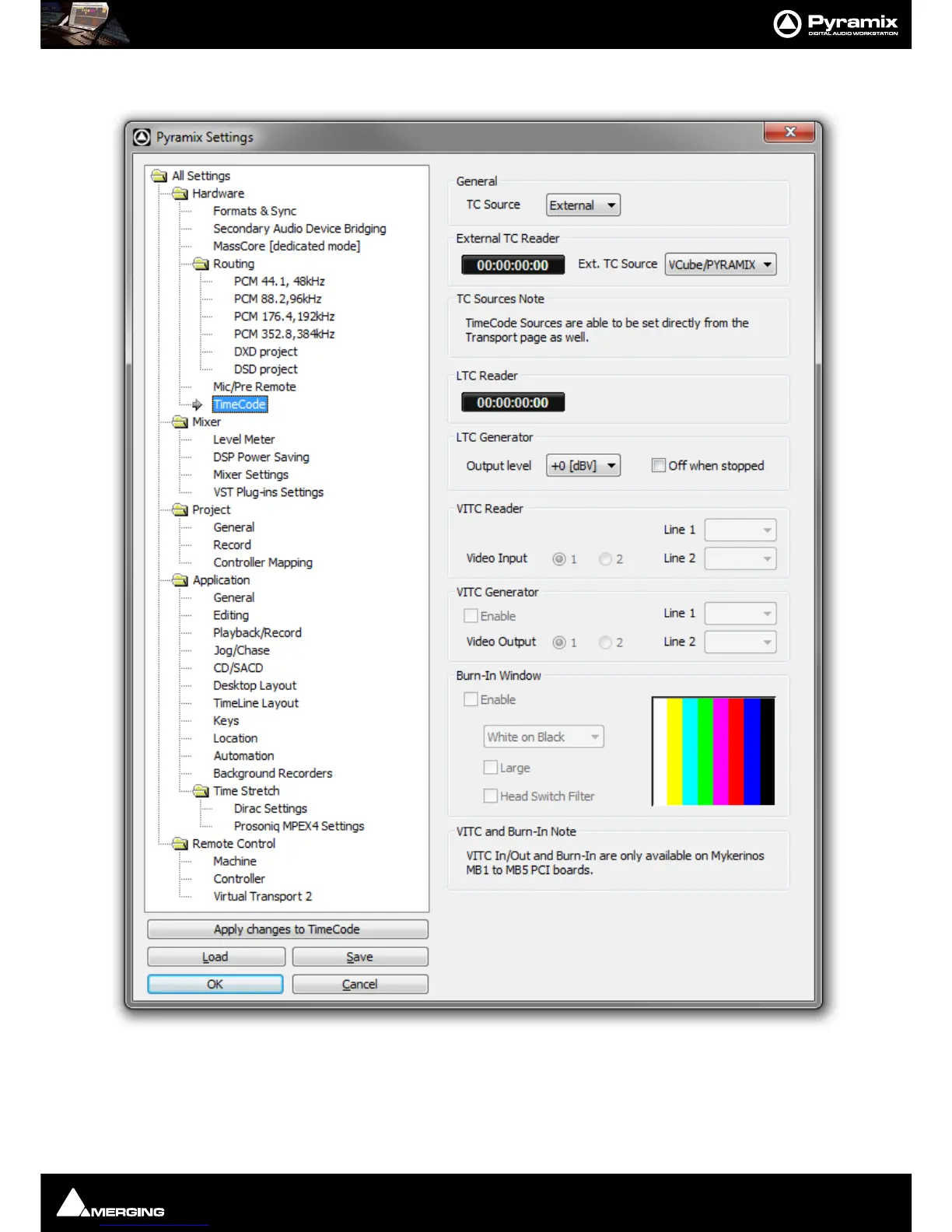Open Mixer Settings page

(250, 474)
